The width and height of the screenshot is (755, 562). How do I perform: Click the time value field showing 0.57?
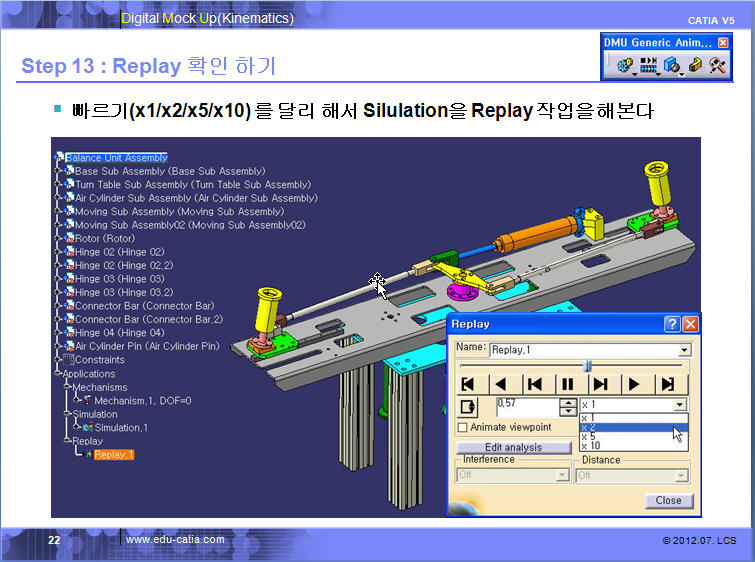(528, 407)
